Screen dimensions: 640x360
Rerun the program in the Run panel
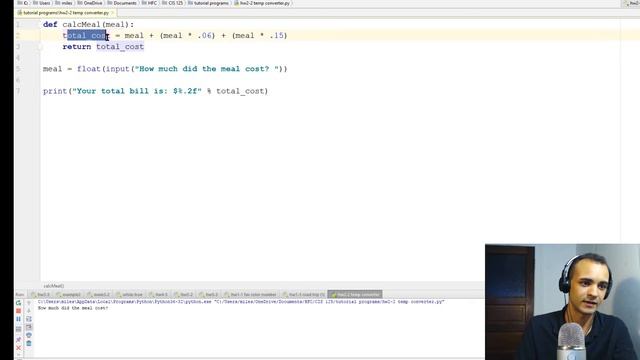(18, 303)
